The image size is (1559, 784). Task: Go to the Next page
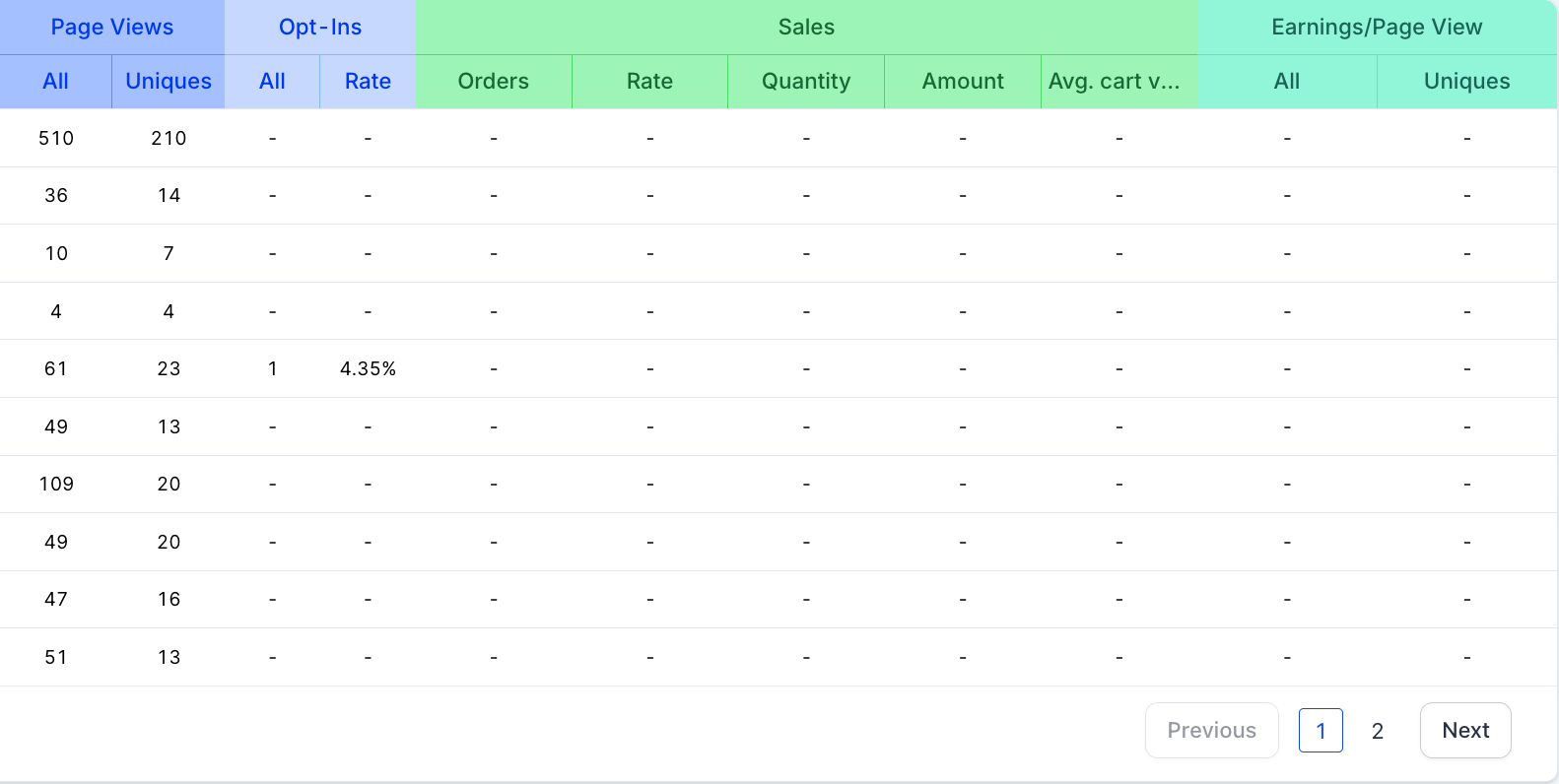pyautogui.click(x=1465, y=730)
